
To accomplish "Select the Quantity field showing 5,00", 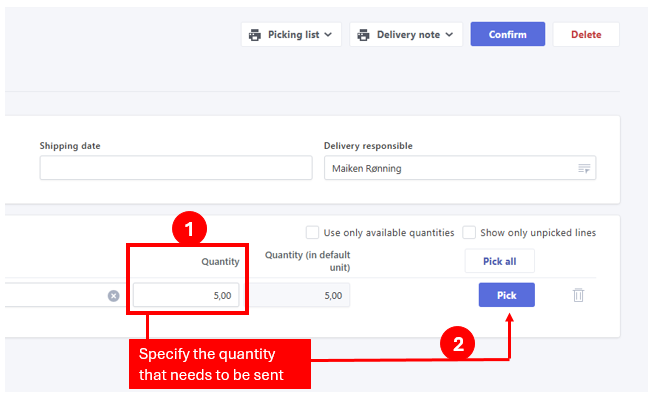I will pos(186,295).
